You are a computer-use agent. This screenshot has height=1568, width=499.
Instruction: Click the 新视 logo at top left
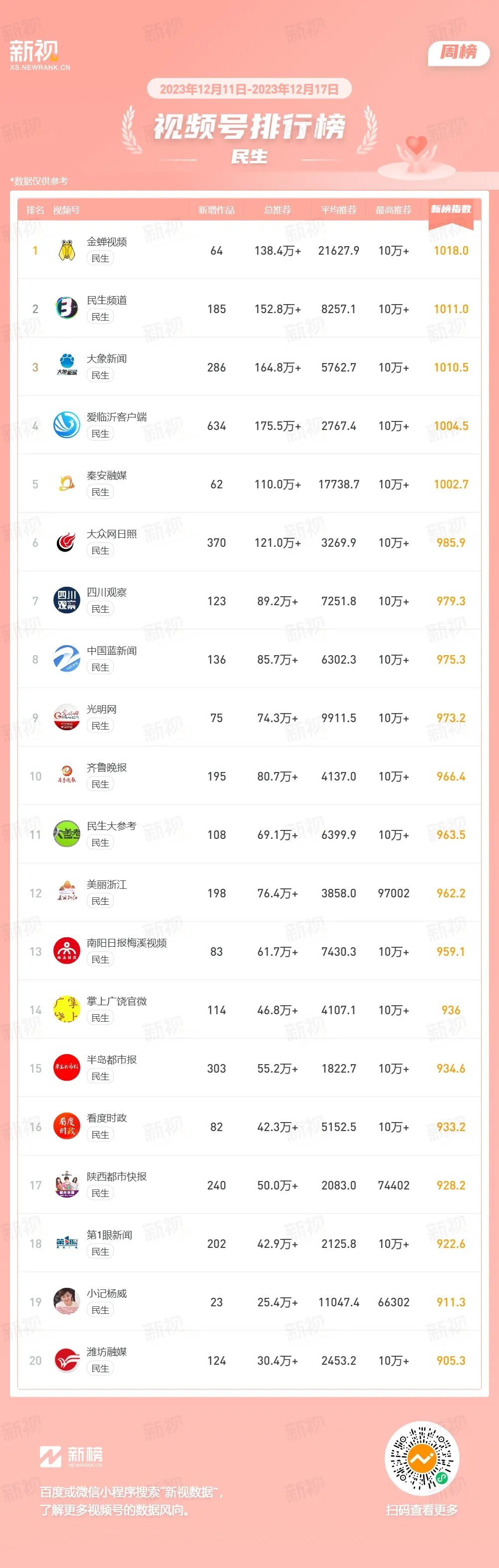(39, 55)
